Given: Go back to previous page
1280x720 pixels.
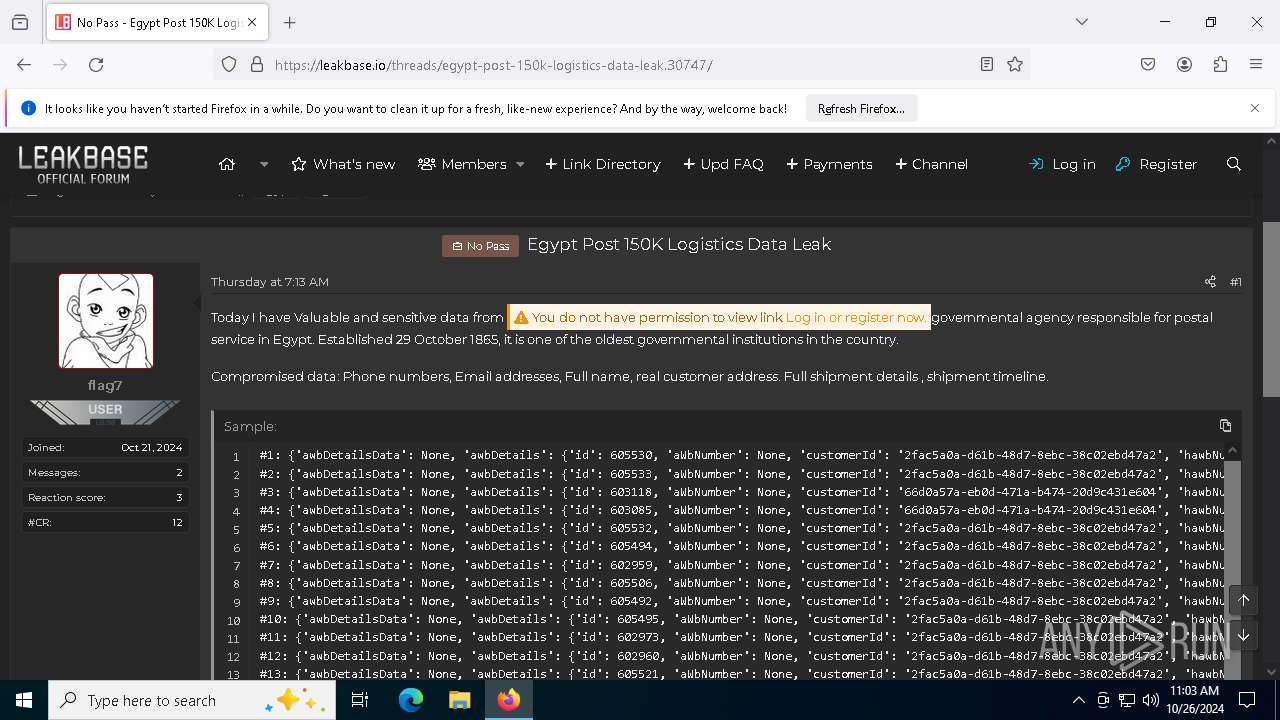Looking at the screenshot, I should coord(24,64).
